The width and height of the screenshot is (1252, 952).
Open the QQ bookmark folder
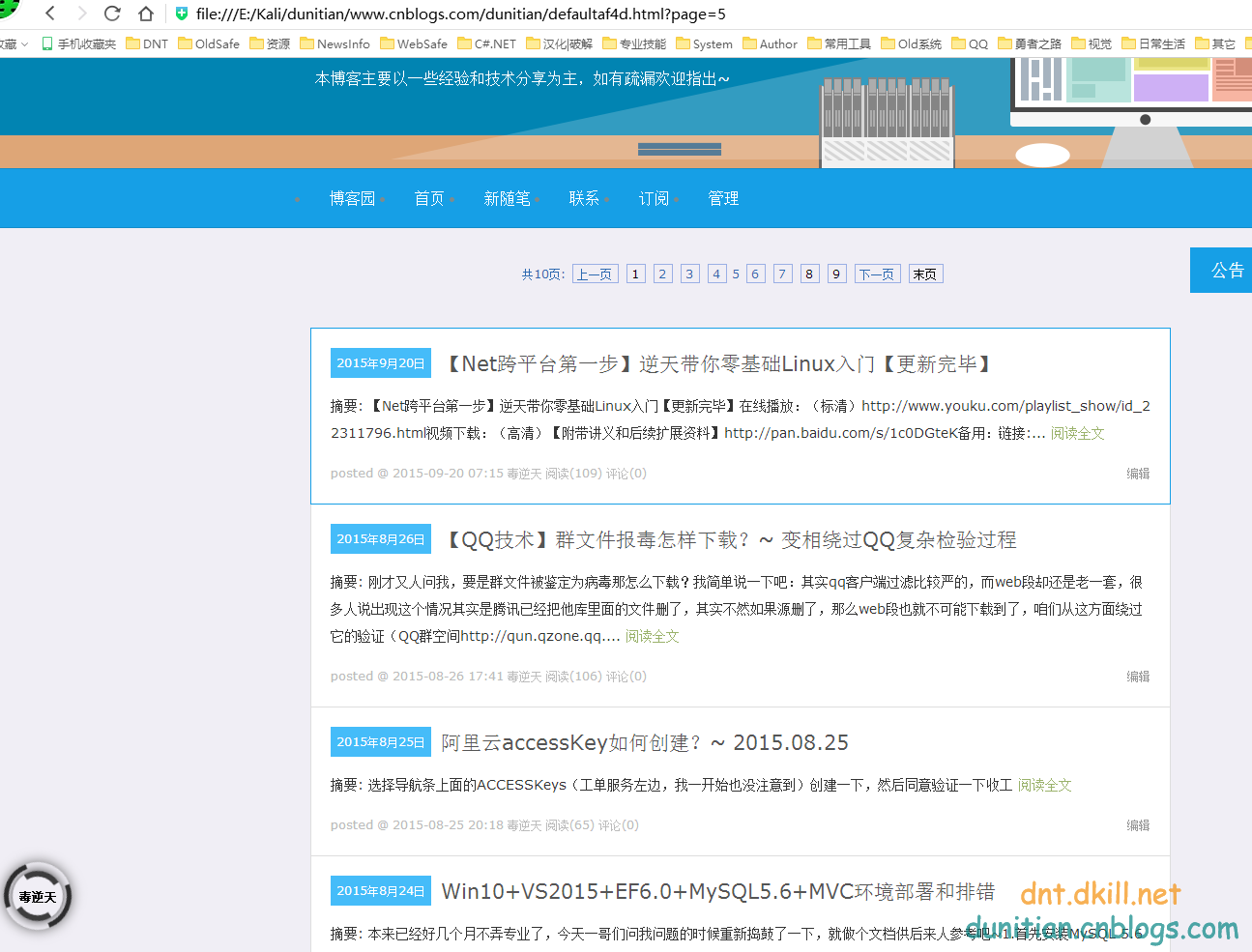[x=970, y=43]
